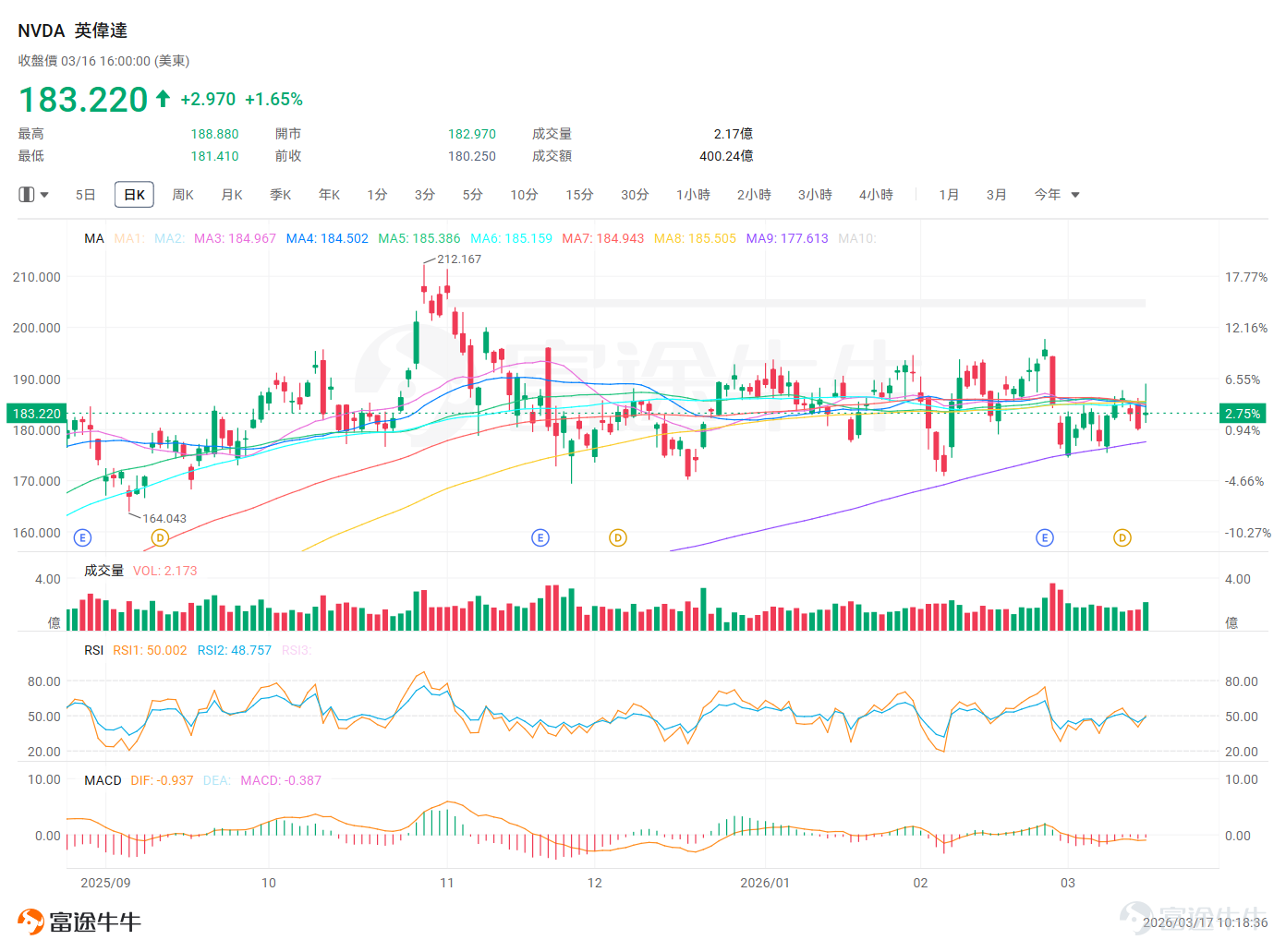Click the faded RSI3 label
The image size is (1286, 952).
pos(297,650)
